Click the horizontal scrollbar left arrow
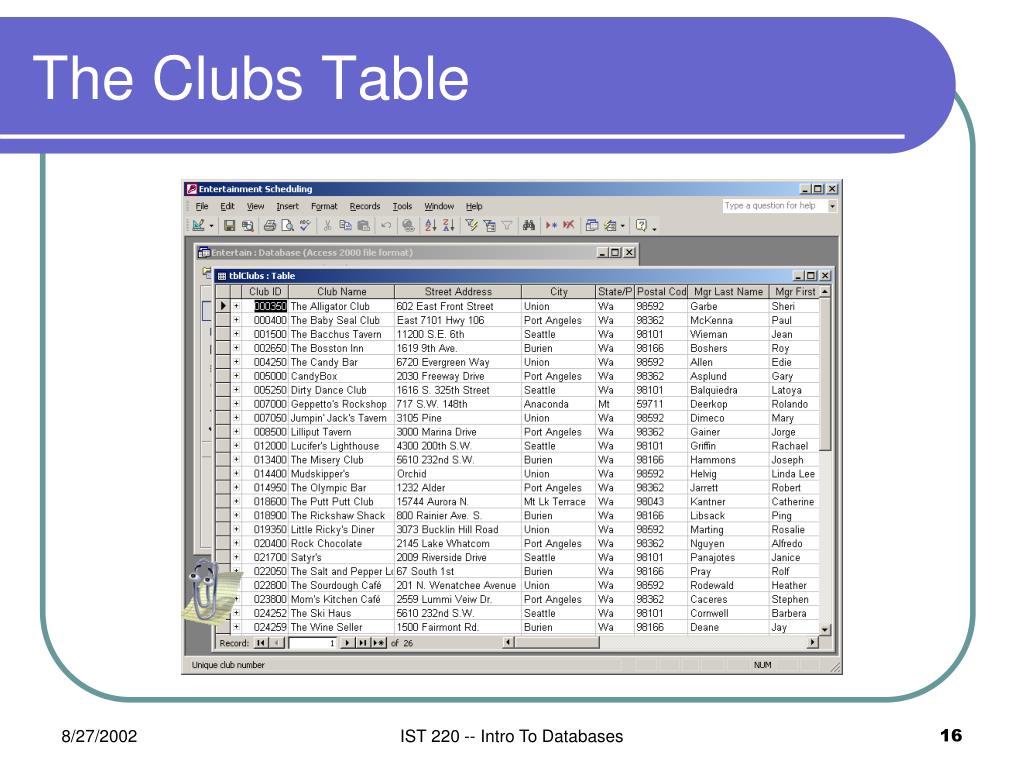 coord(507,643)
